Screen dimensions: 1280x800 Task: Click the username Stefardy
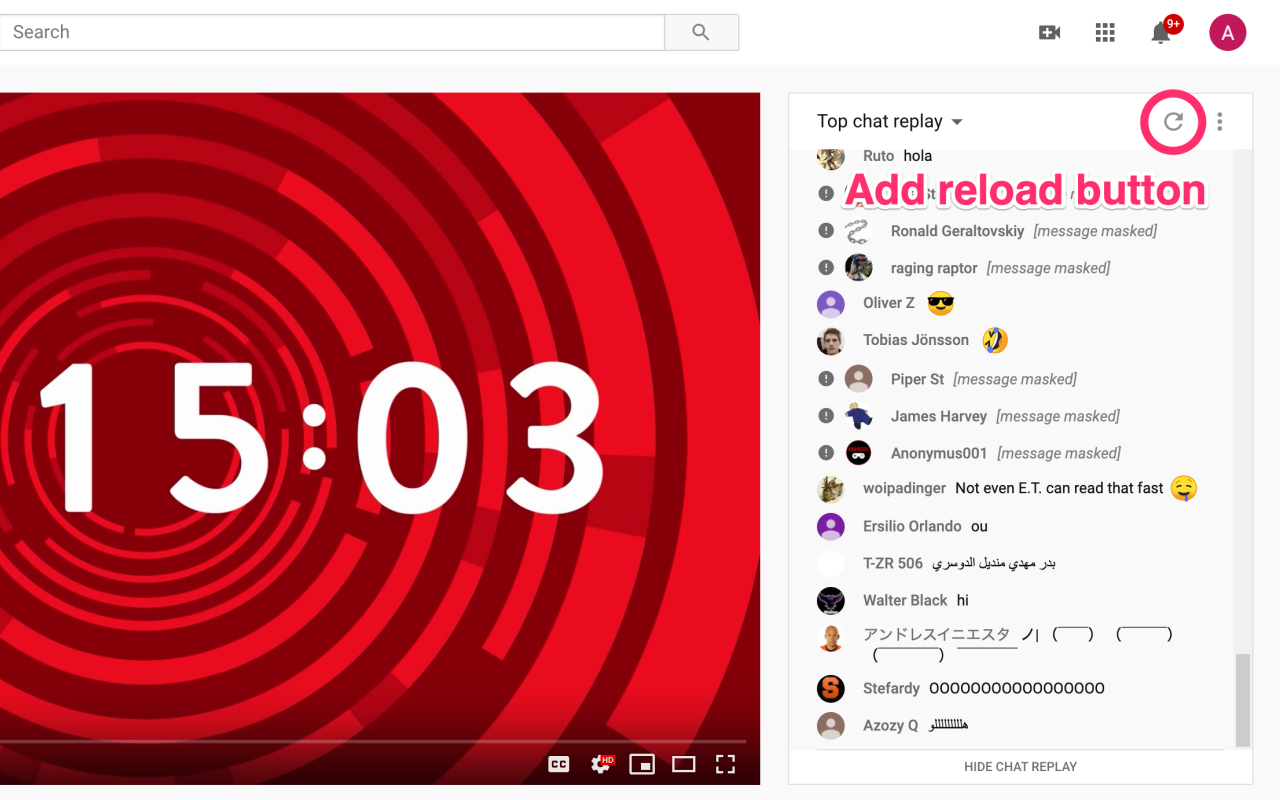[891, 688]
